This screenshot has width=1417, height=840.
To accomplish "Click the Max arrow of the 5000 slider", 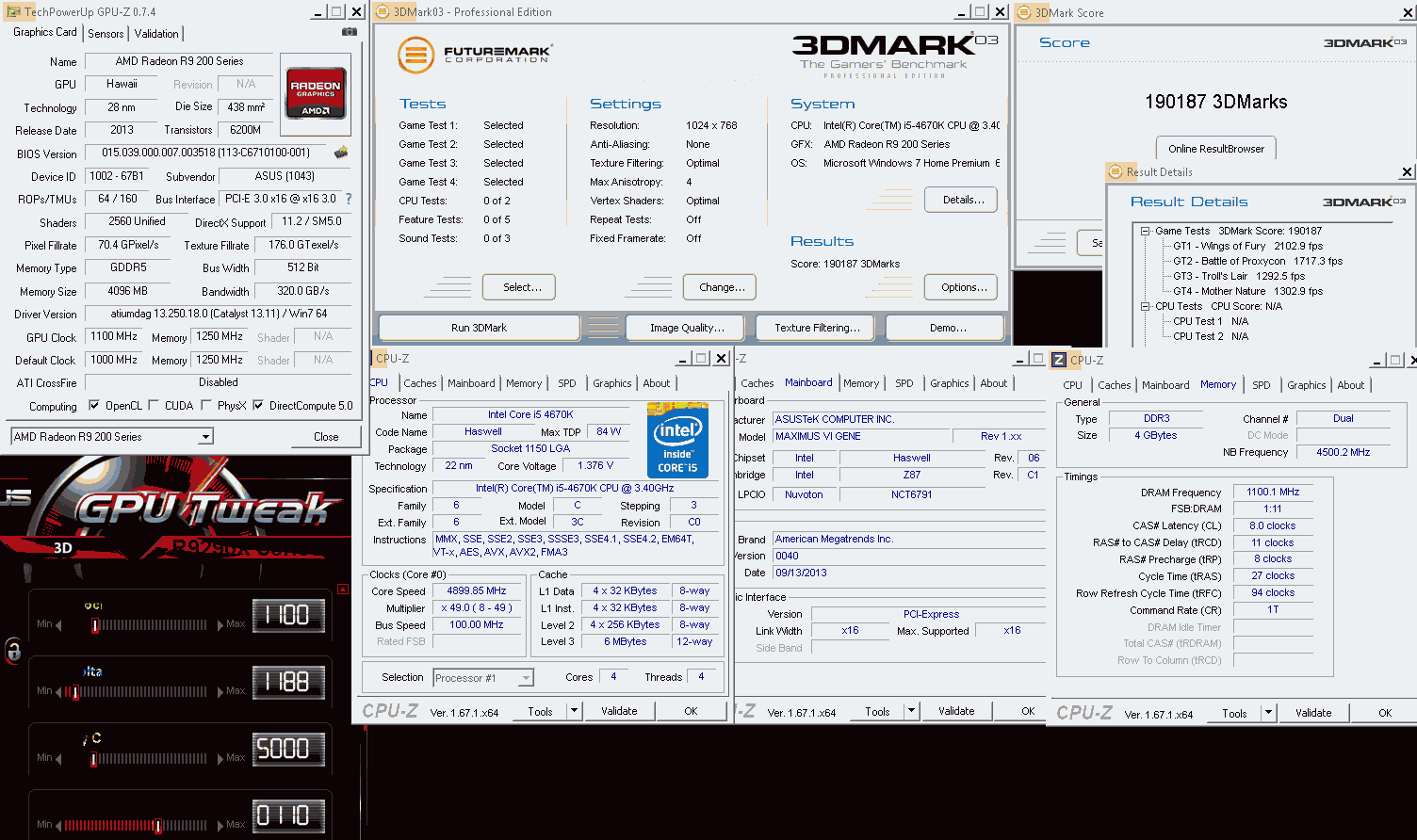I will pyautogui.click(x=220, y=758).
